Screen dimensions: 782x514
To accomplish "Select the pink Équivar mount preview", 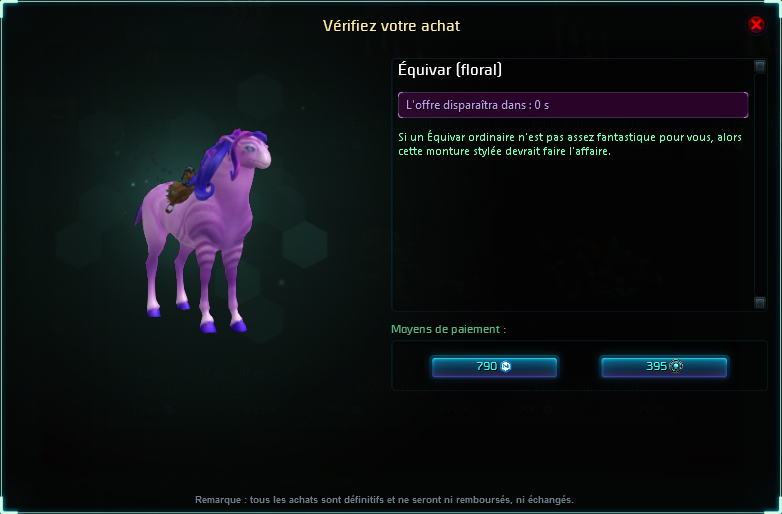I will (x=204, y=231).
